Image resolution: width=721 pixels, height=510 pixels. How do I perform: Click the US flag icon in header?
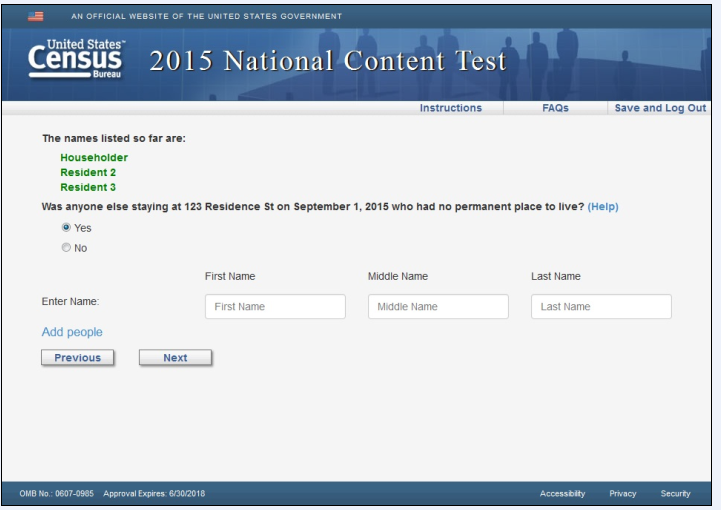pyautogui.click(x=35, y=17)
